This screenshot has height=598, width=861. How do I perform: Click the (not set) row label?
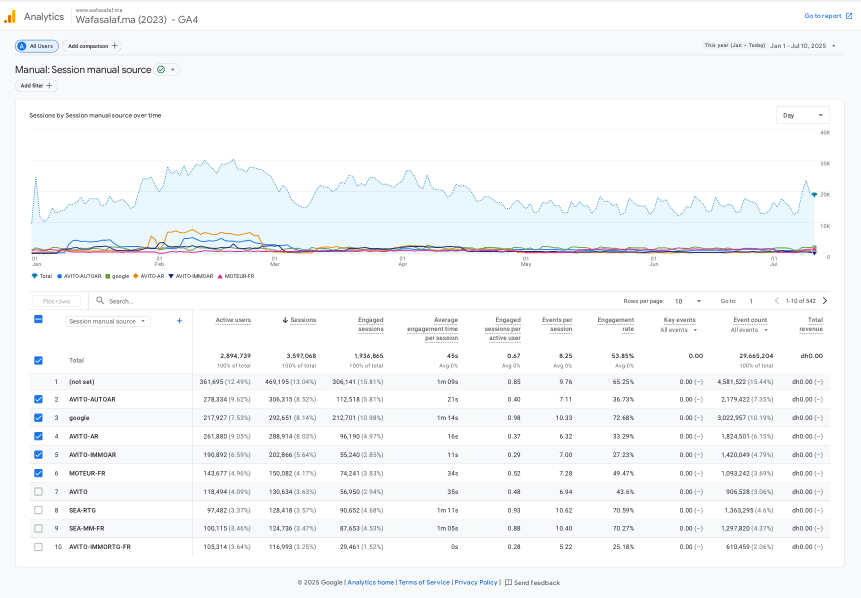click(82, 382)
